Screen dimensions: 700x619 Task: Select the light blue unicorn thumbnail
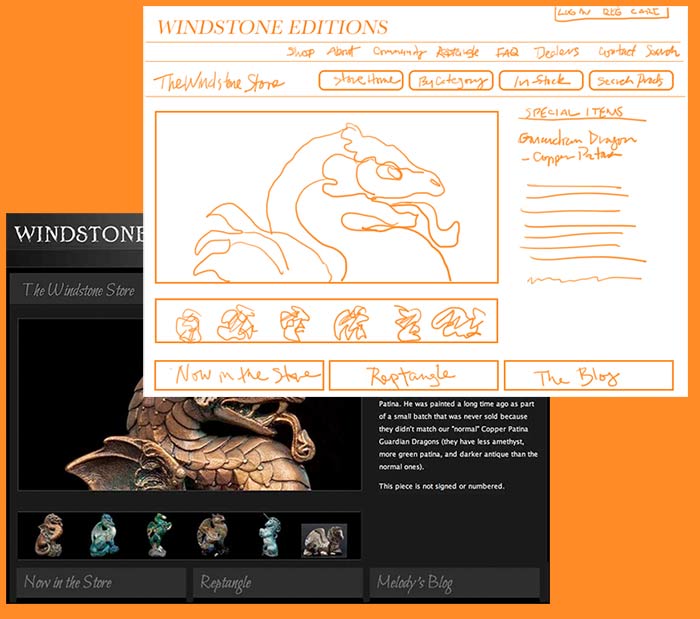point(270,535)
